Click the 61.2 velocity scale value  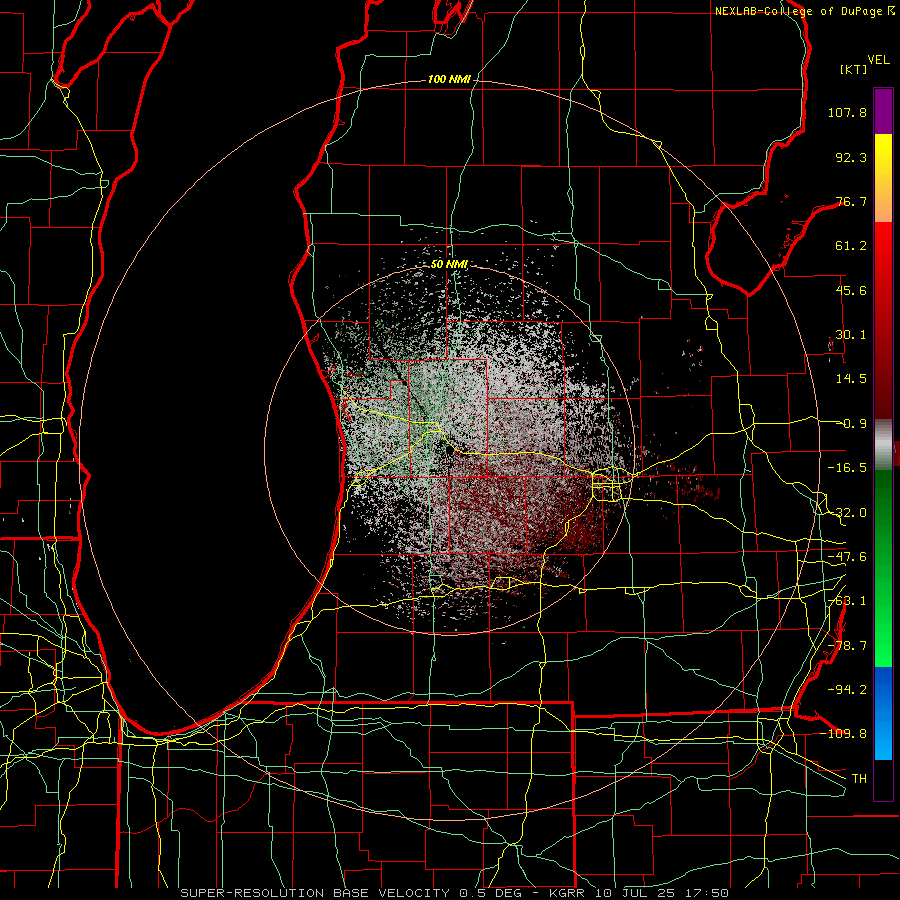pyautogui.click(x=851, y=246)
